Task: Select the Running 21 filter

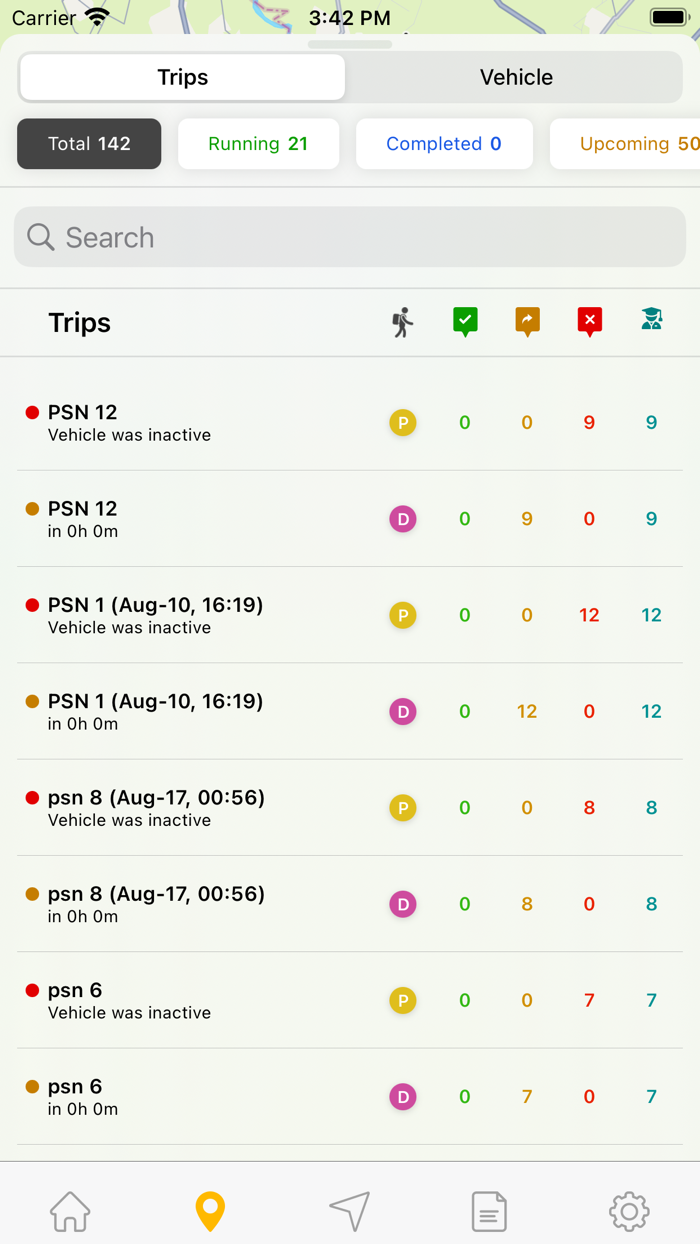Action: click(x=258, y=143)
